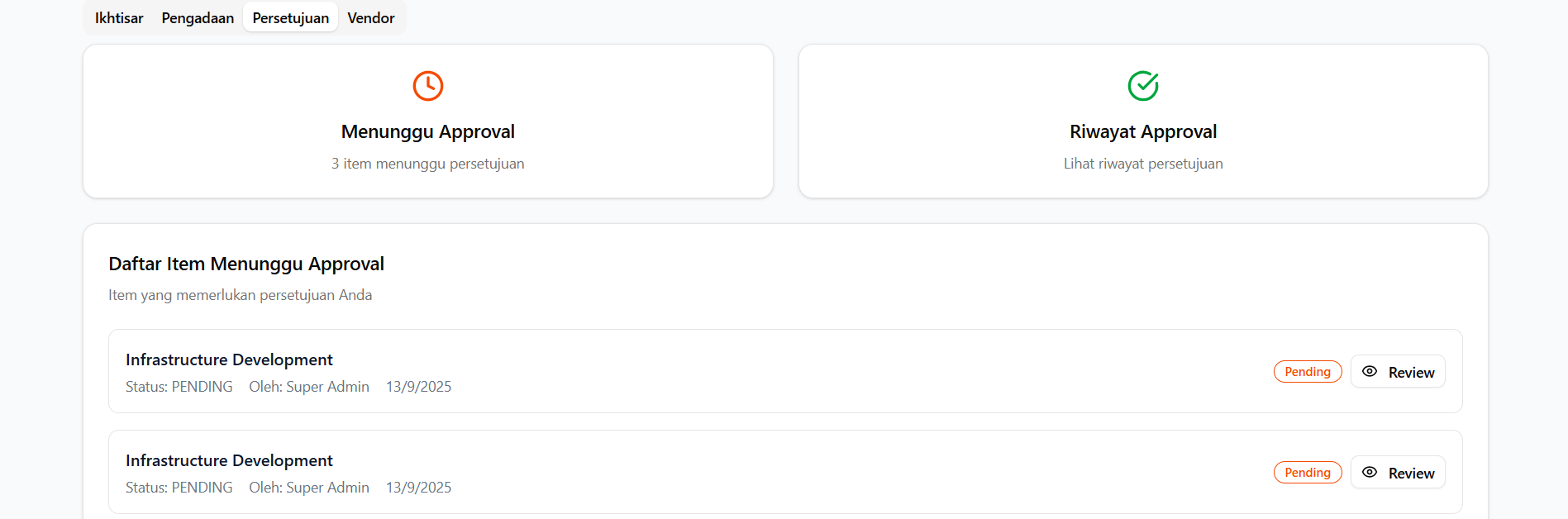Screen dimensions: 1568x519
Task: Click the "Lihat riwayat persetujuan" text
Action: coord(1143,164)
